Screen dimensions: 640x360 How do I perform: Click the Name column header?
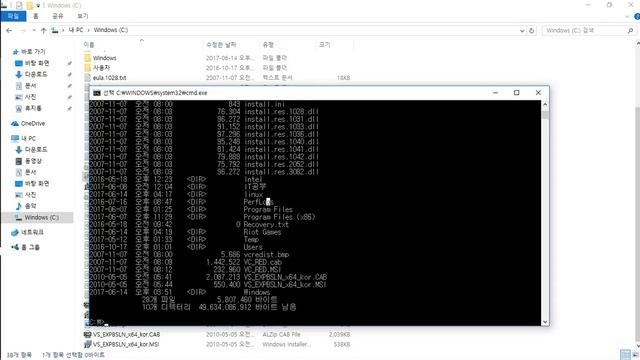coord(89,44)
